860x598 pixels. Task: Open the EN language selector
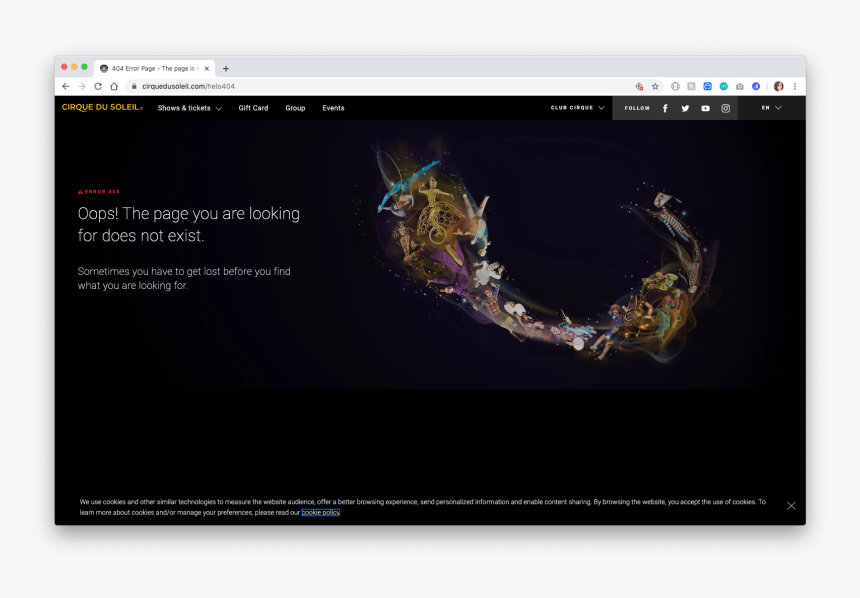771,107
